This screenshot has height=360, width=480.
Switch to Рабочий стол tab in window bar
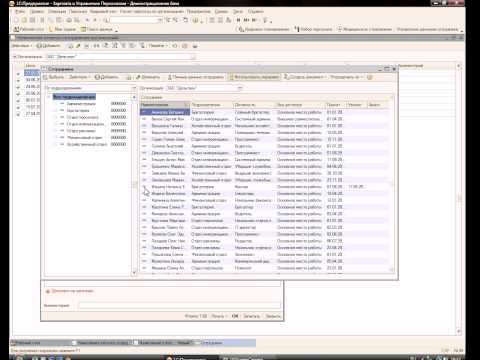click(40, 342)
